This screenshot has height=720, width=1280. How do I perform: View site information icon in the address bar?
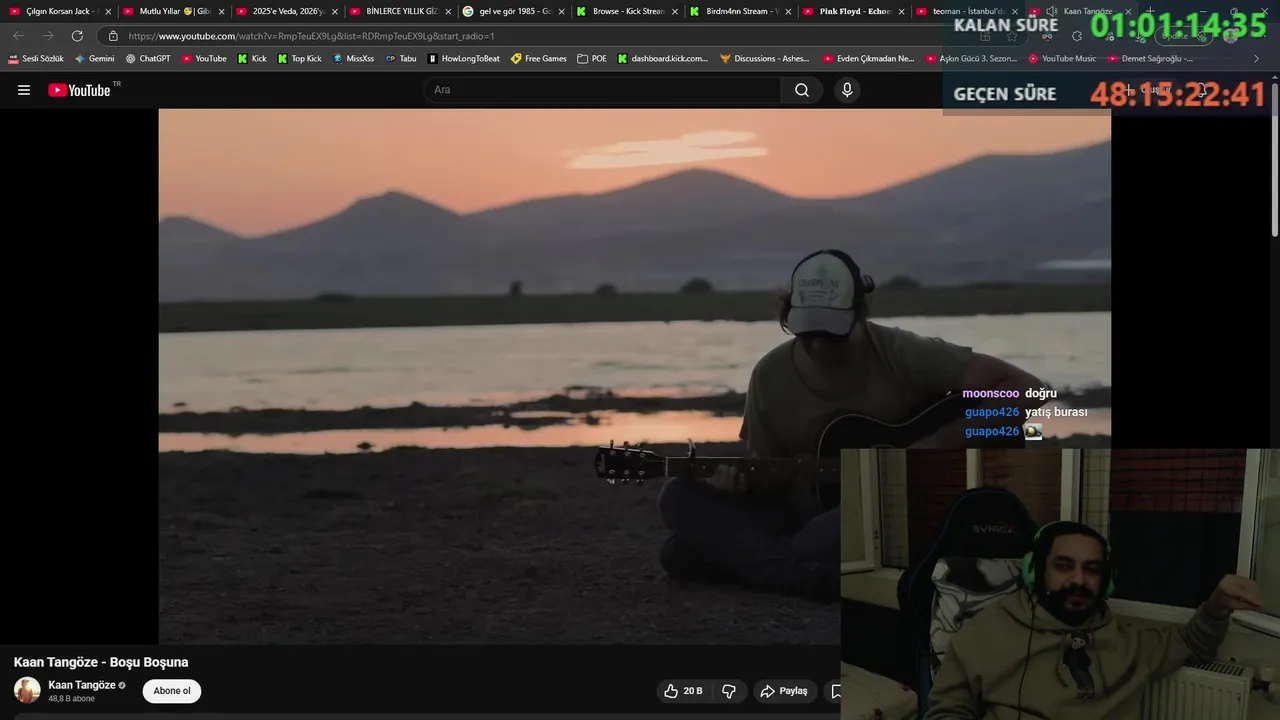113,36
